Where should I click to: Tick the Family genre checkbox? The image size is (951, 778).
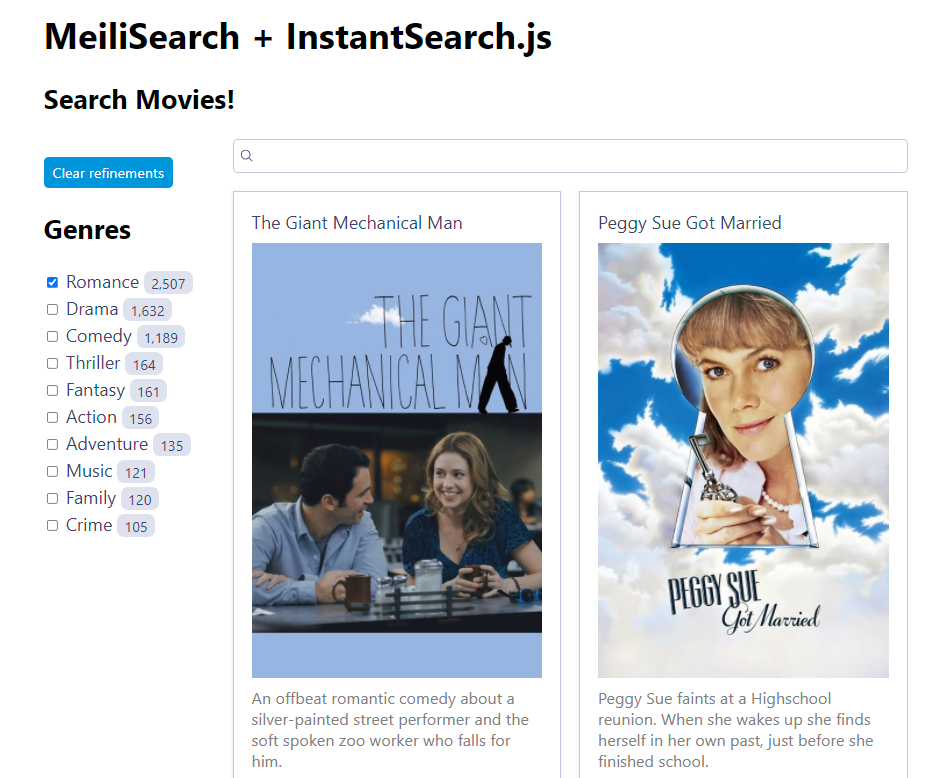(x=53, y=498)
